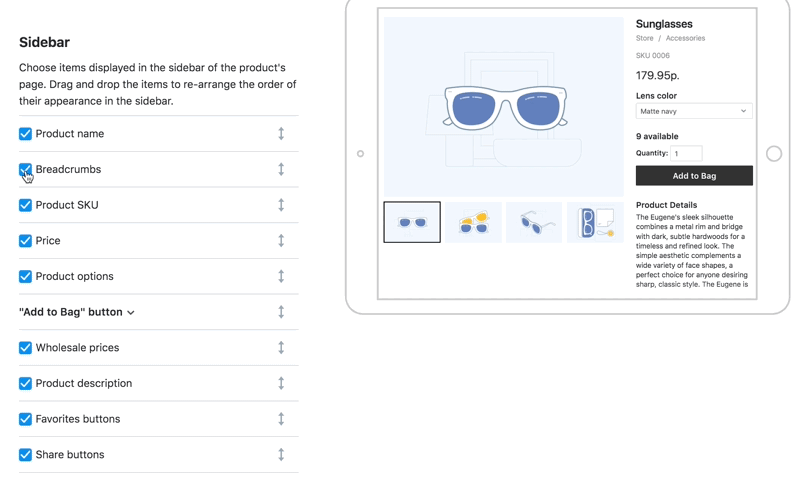Toggle the Wholesale prices checkbox
The height and width of the screenshot is (478, 808).
(25, 348)
